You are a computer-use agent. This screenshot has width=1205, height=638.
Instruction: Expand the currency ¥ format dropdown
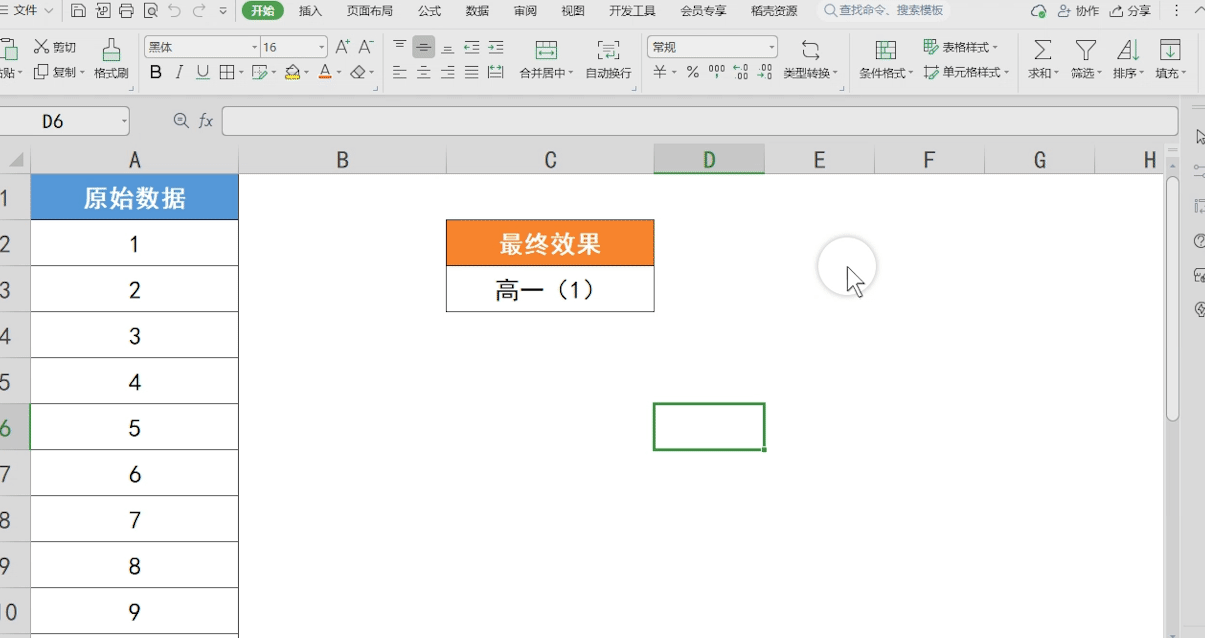674,72
